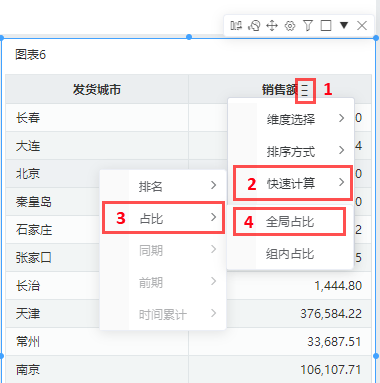This screenshot has width=380, height=383.
Task: Click the 图表6 chart title
Action: tap(30, 54)
